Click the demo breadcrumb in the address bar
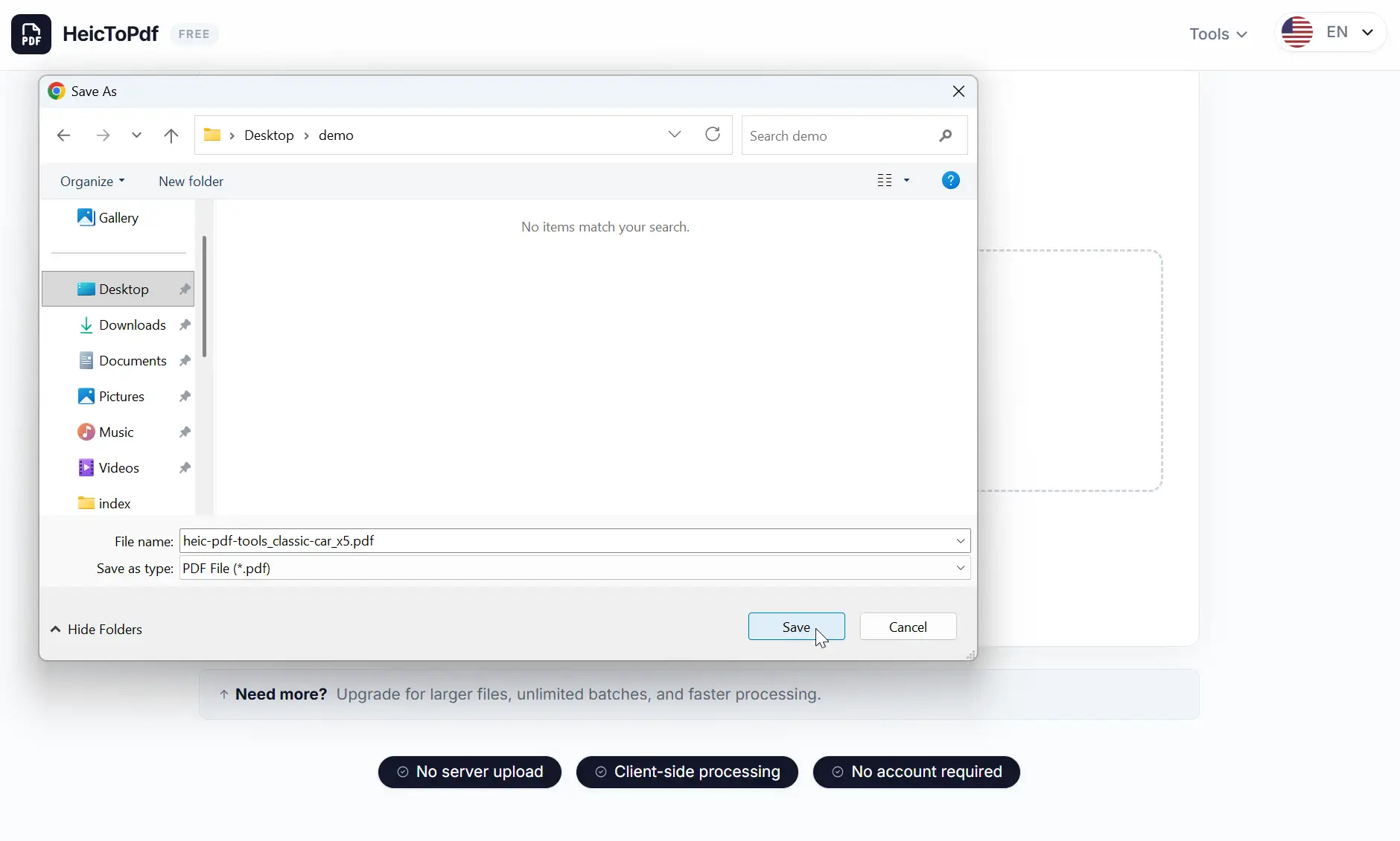This screenshot has width=1400, height=841. pyautogui.click(x=336, y=135)
